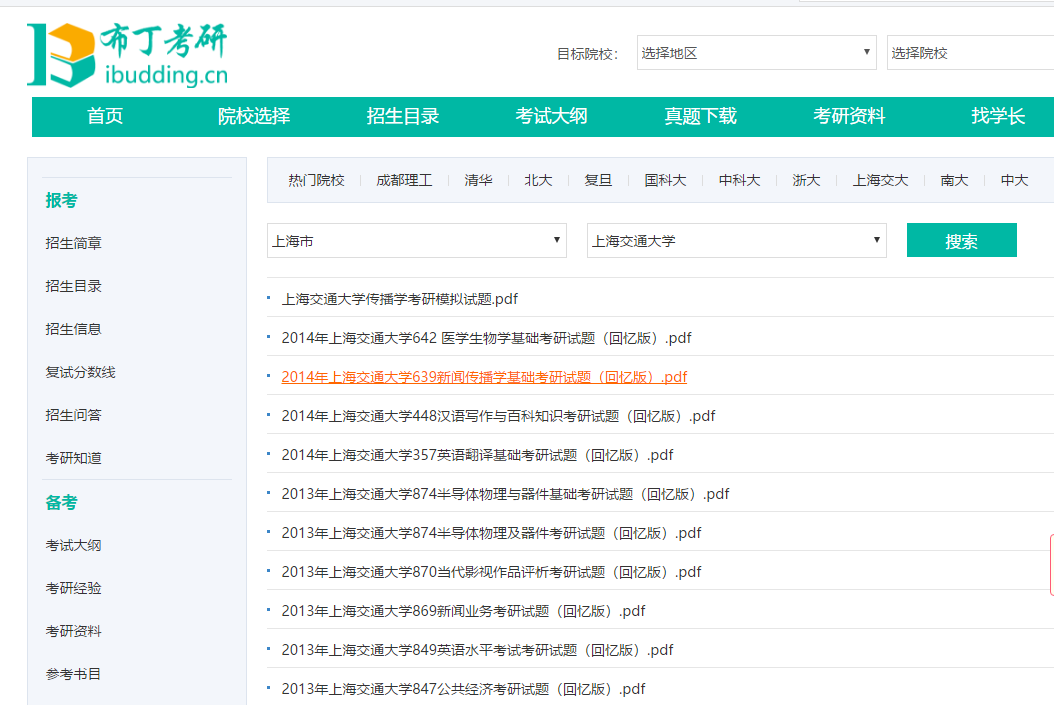This screenshot has width=1054, height=705.
Task: Select 清华 in the hot schools strip
Action: coord(478,180)
